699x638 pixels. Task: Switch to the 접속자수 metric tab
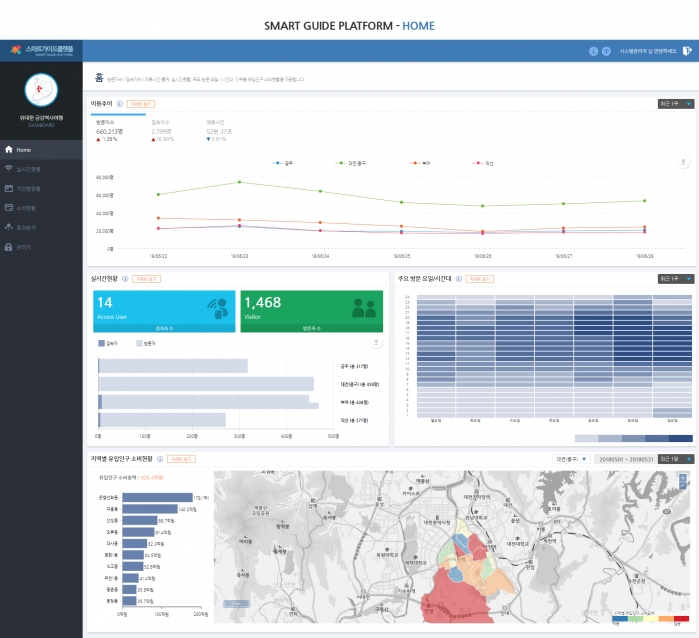[x=162, y=125]
